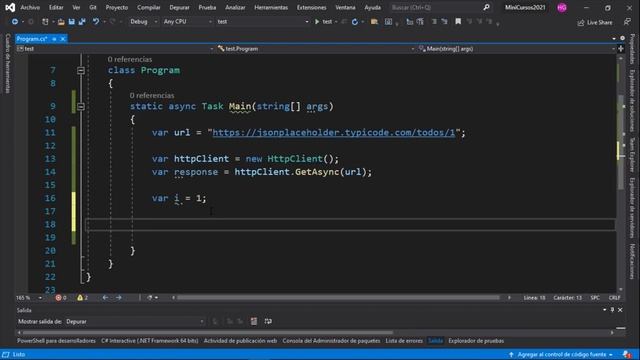Open the test.Program class navigation dropdown
This screenshot has height=360, width=640.
(x=316, y=49)
